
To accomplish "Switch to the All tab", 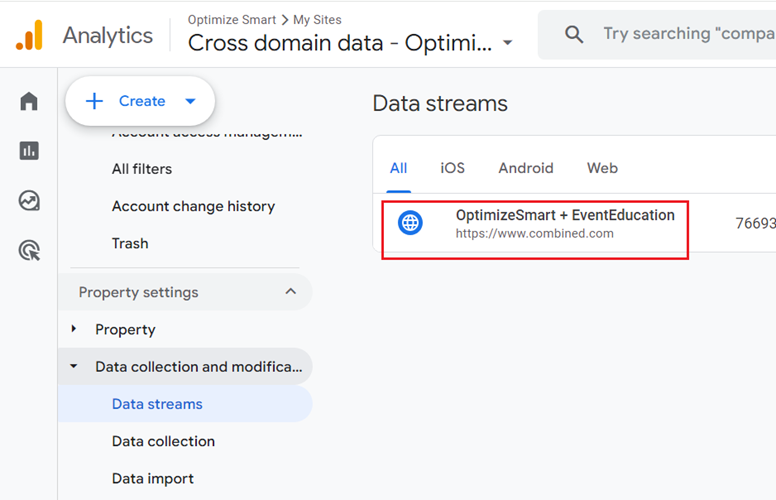I will [x=398, y=168].
